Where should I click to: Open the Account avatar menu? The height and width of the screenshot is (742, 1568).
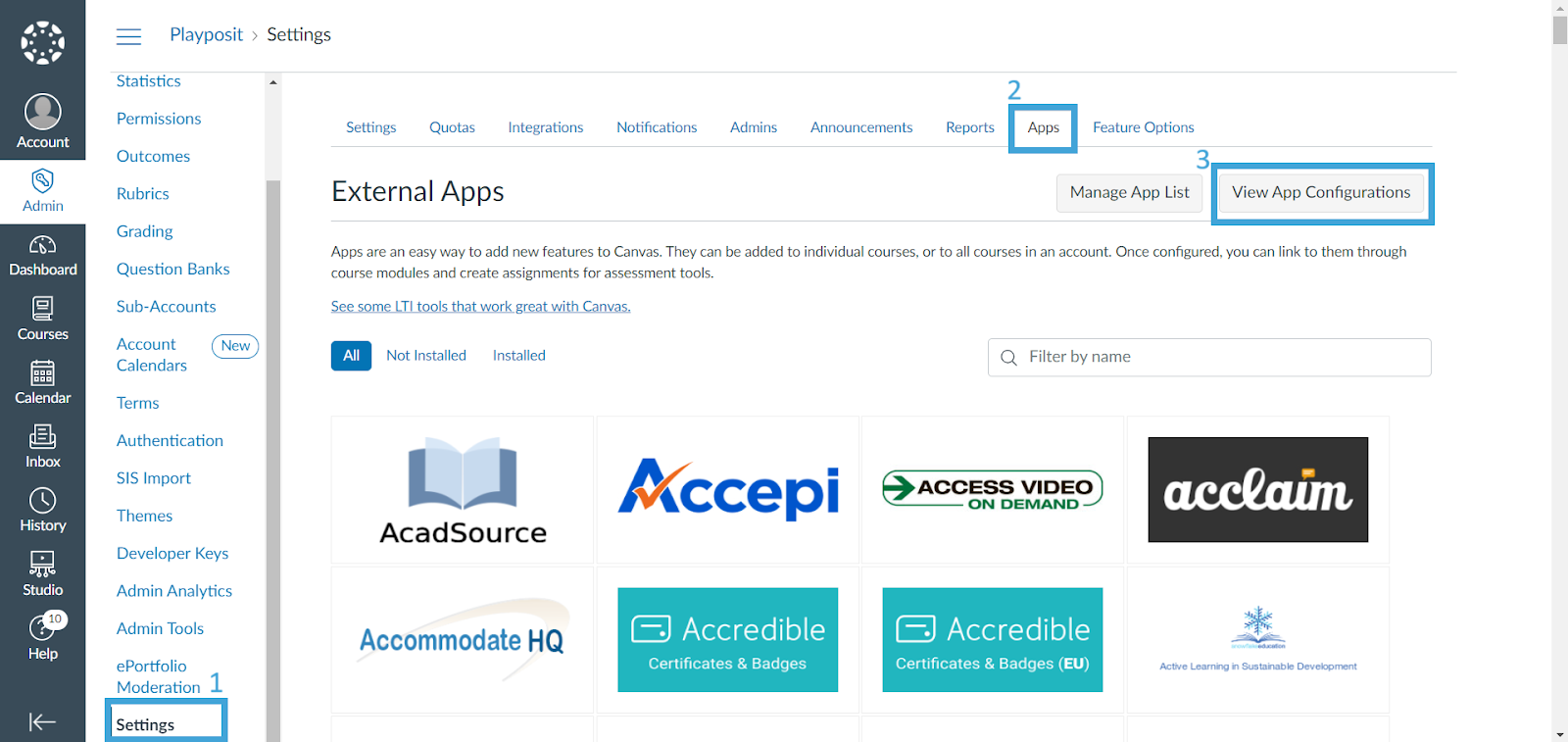coord(42,122)
